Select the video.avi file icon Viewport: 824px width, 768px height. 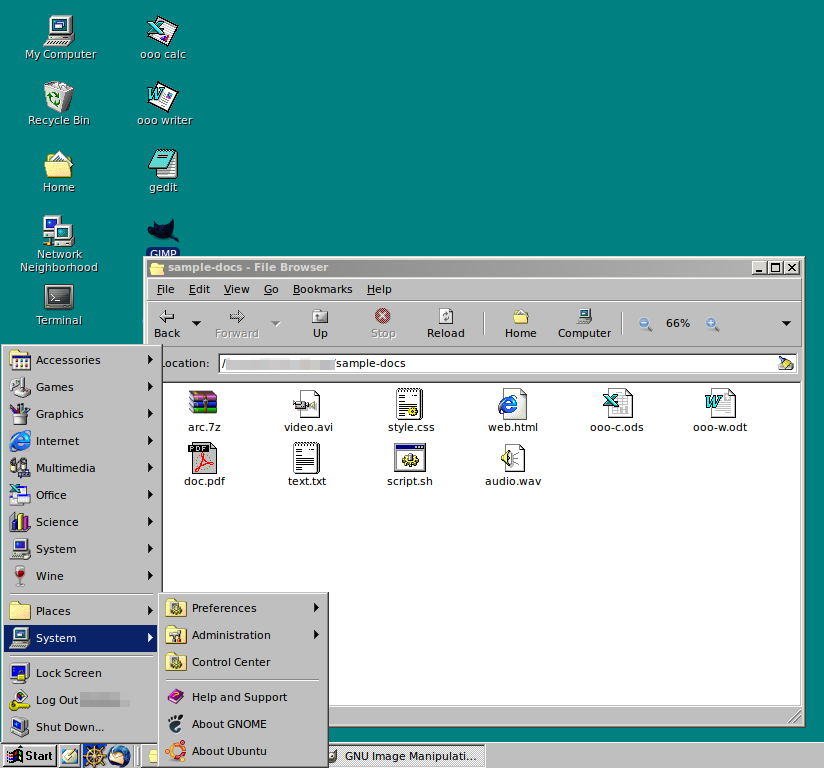click(308, 411)
